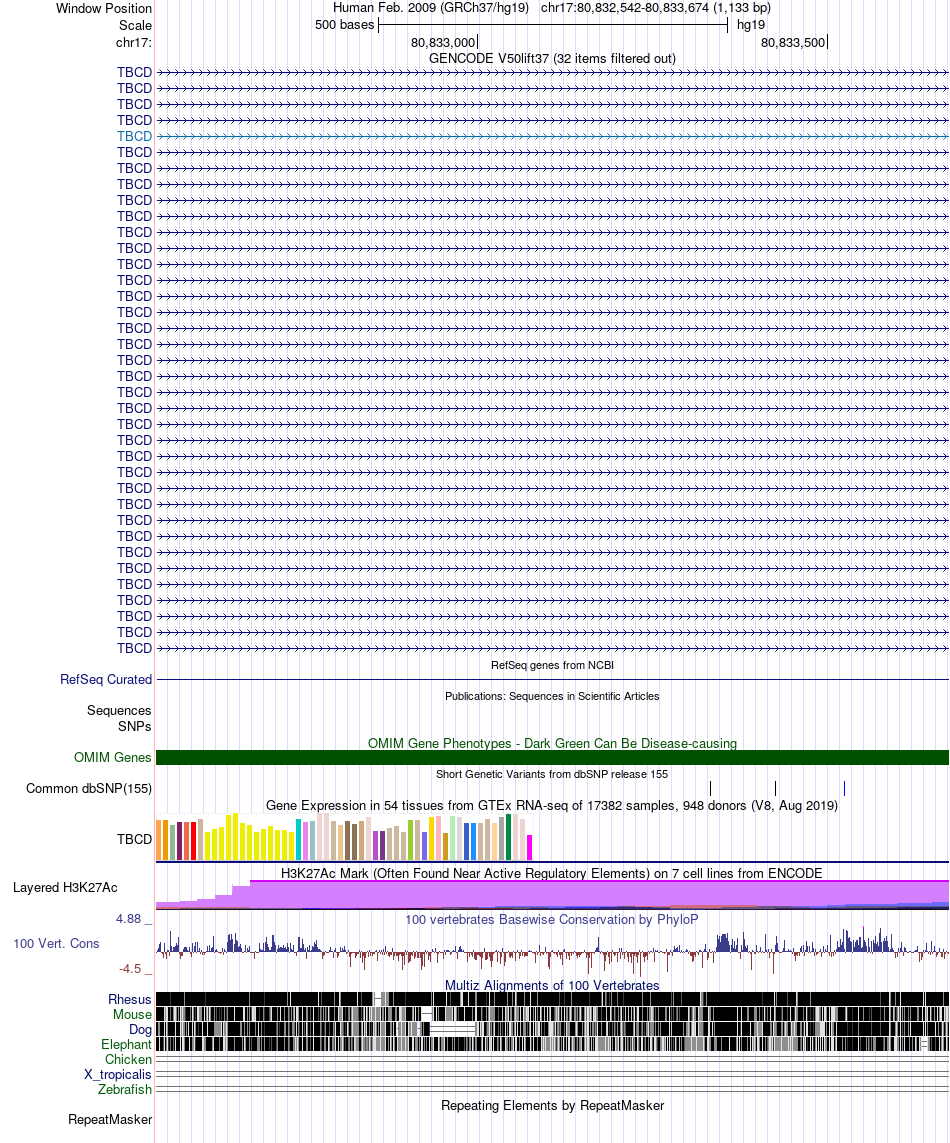Screen dimensions: 950x1143
Task: Click the Rhesus alignment row
Action: coord(553,999)
